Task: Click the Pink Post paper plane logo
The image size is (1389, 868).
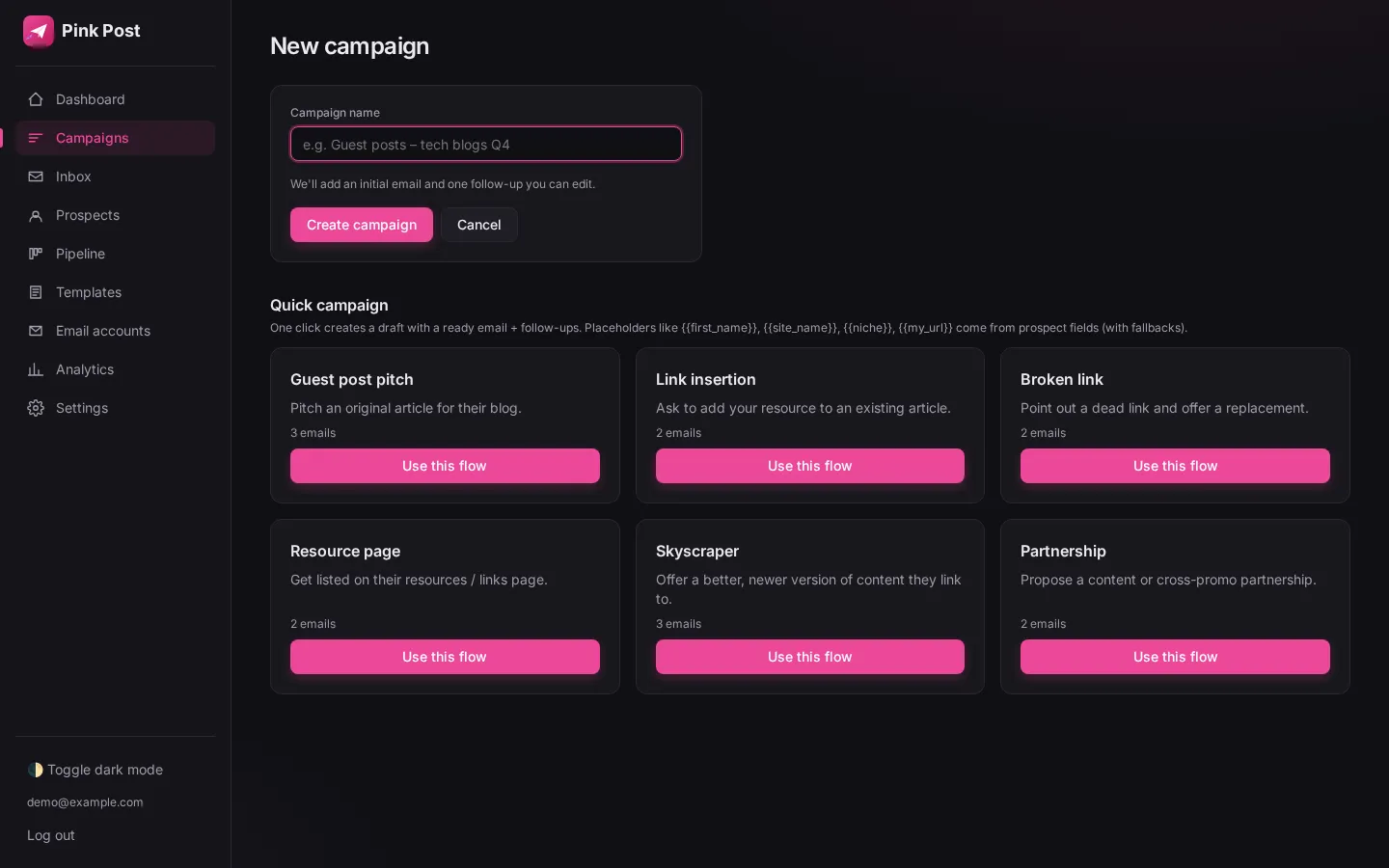Action: point(39,31)
